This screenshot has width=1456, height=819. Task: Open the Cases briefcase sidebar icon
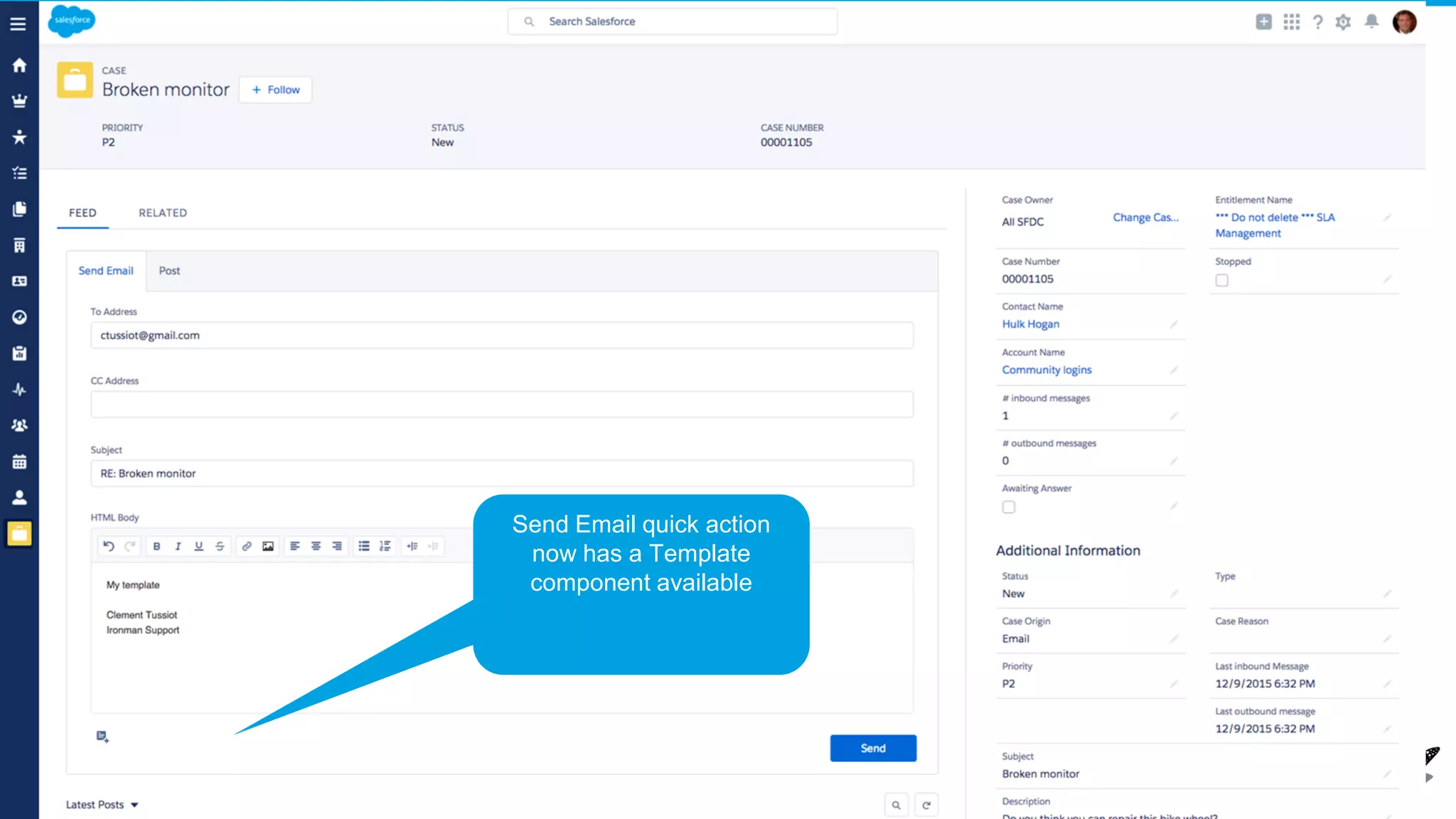point(19,533)
